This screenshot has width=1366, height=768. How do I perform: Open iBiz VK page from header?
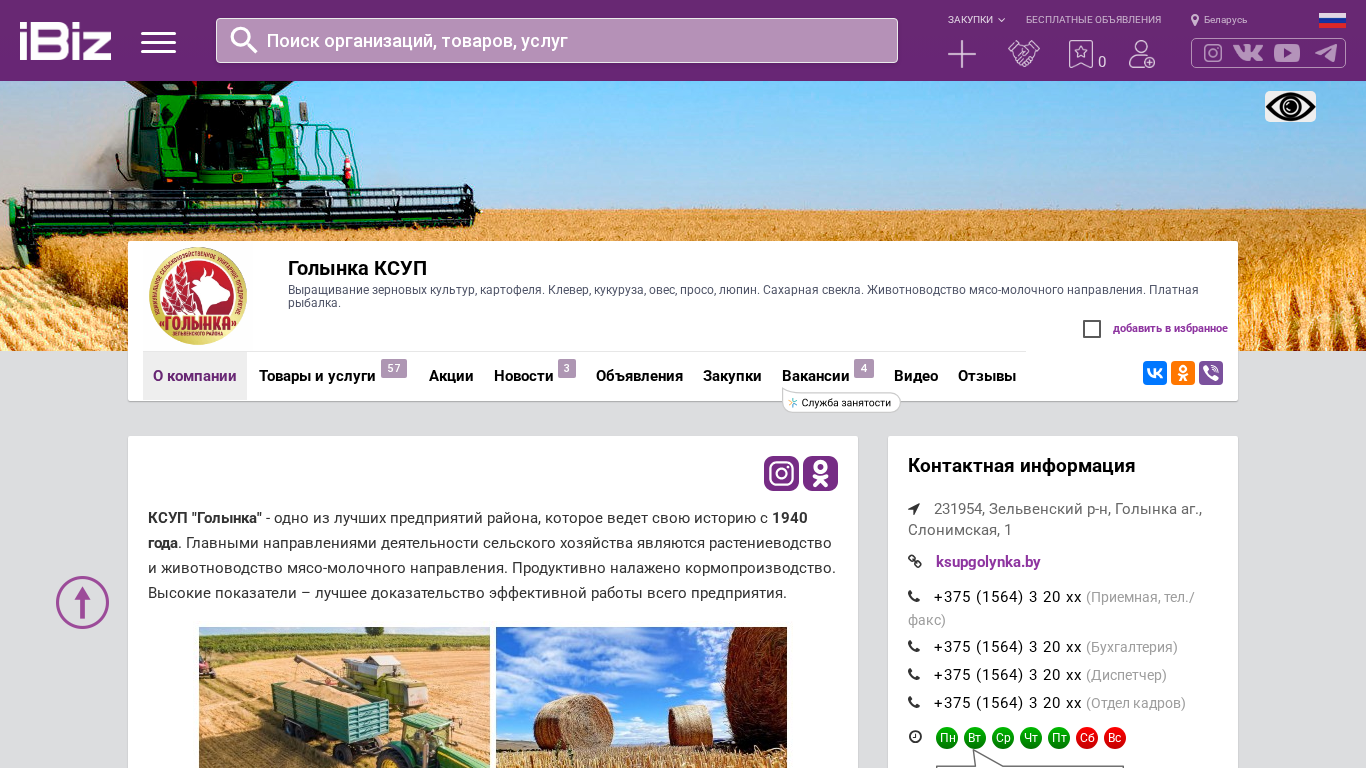(x=1248, y=53)
